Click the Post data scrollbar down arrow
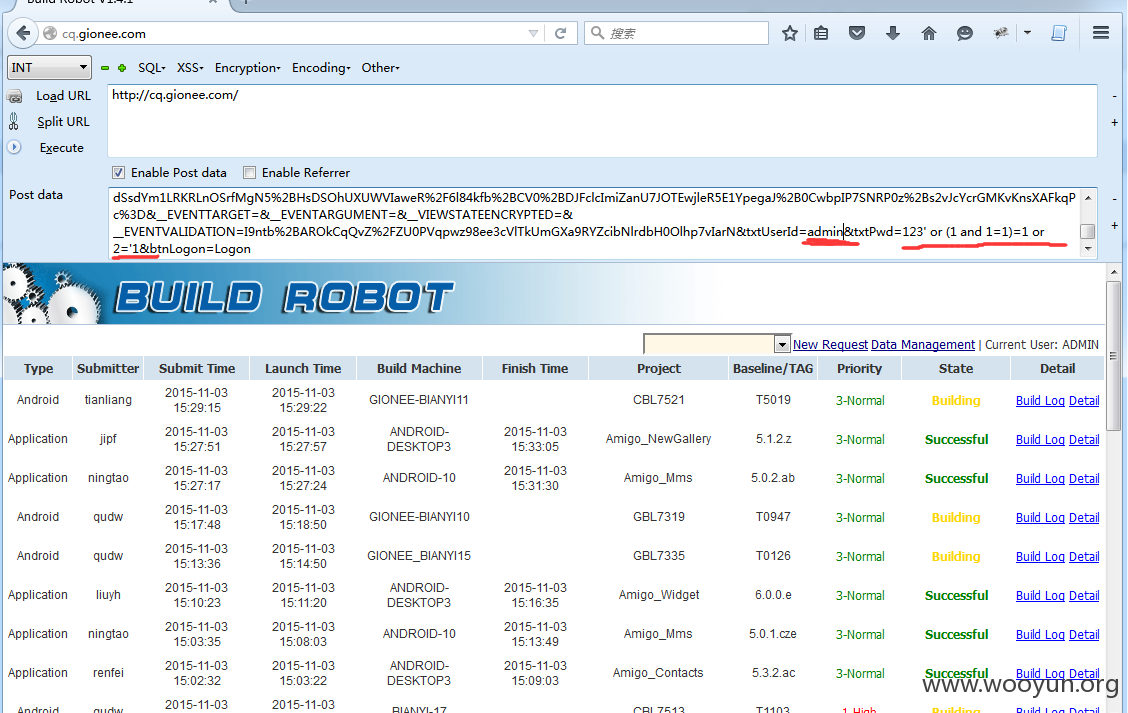Viewport: 1128px width, 713px height. [1088, 249]
